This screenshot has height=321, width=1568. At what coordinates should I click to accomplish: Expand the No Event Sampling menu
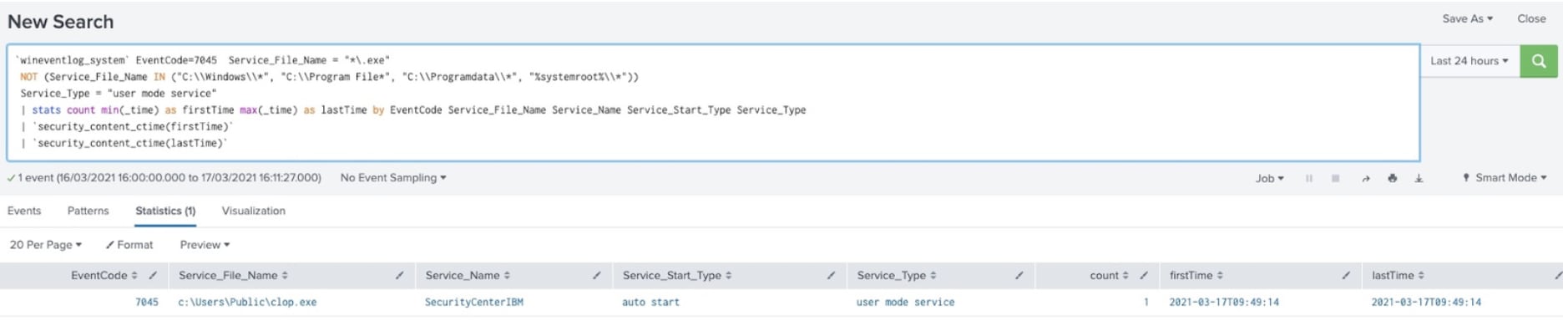pos(393,178)
